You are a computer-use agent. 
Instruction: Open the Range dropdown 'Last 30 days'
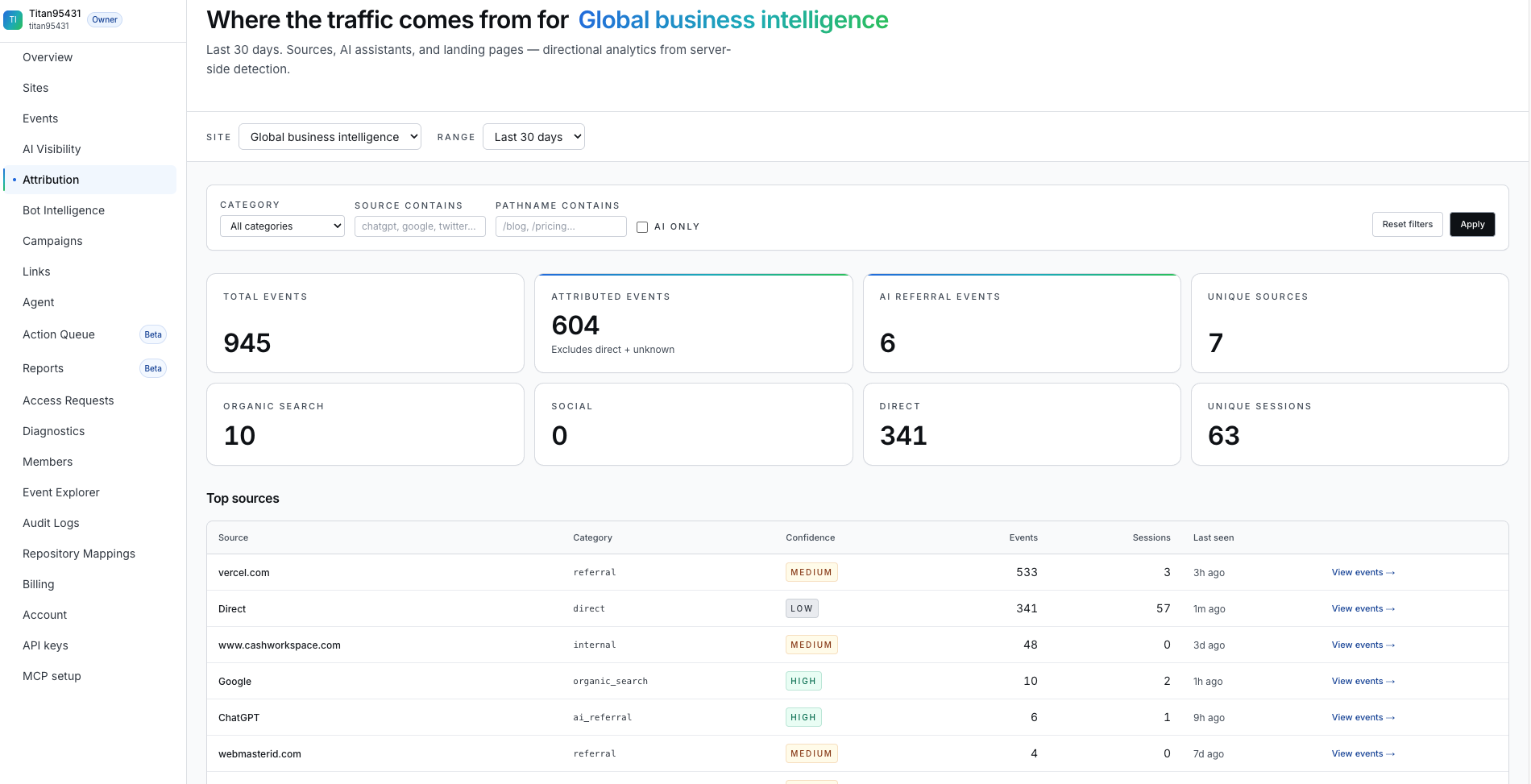[533, 137]
